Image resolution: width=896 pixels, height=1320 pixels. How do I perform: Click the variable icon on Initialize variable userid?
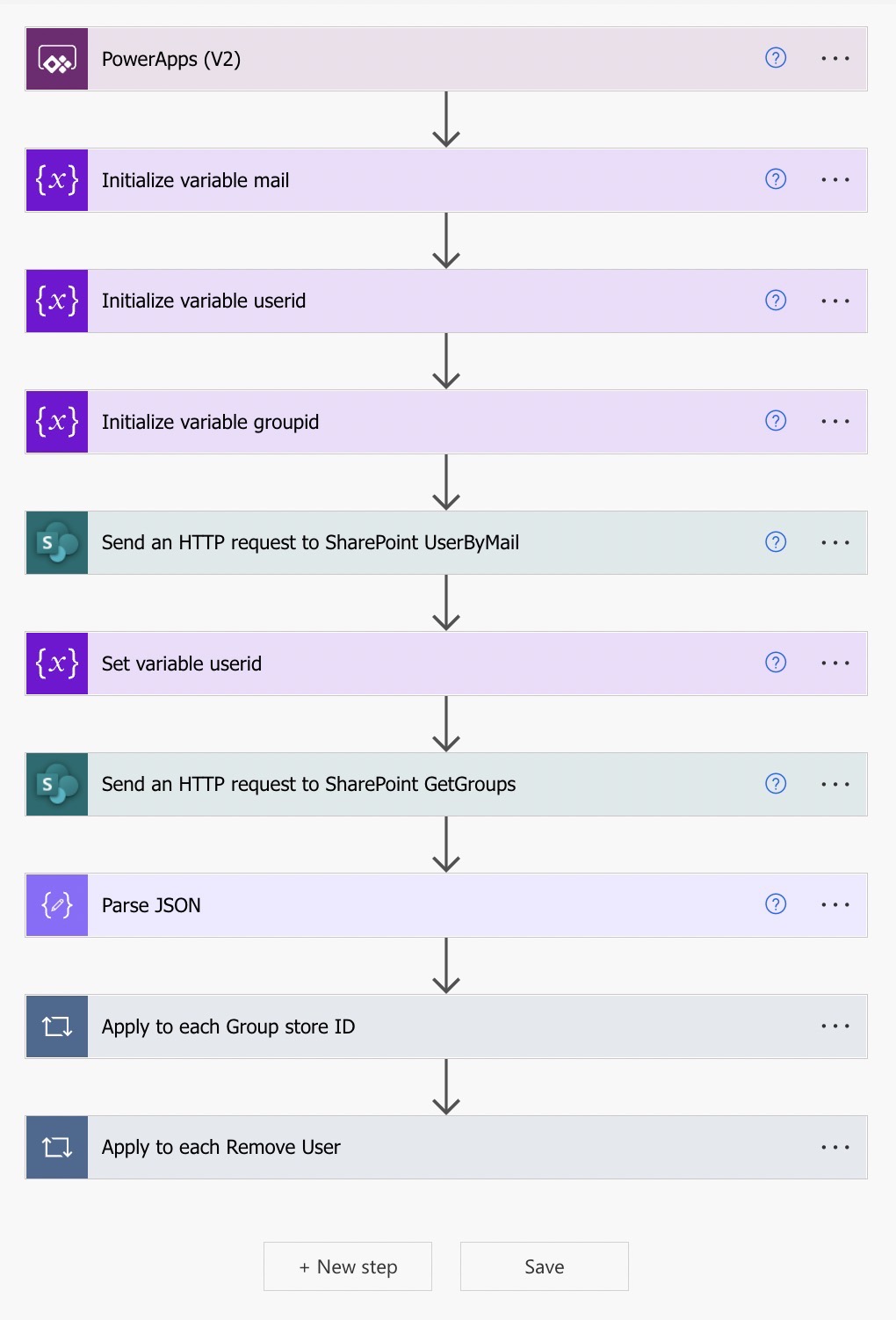[x=56, y=300]
